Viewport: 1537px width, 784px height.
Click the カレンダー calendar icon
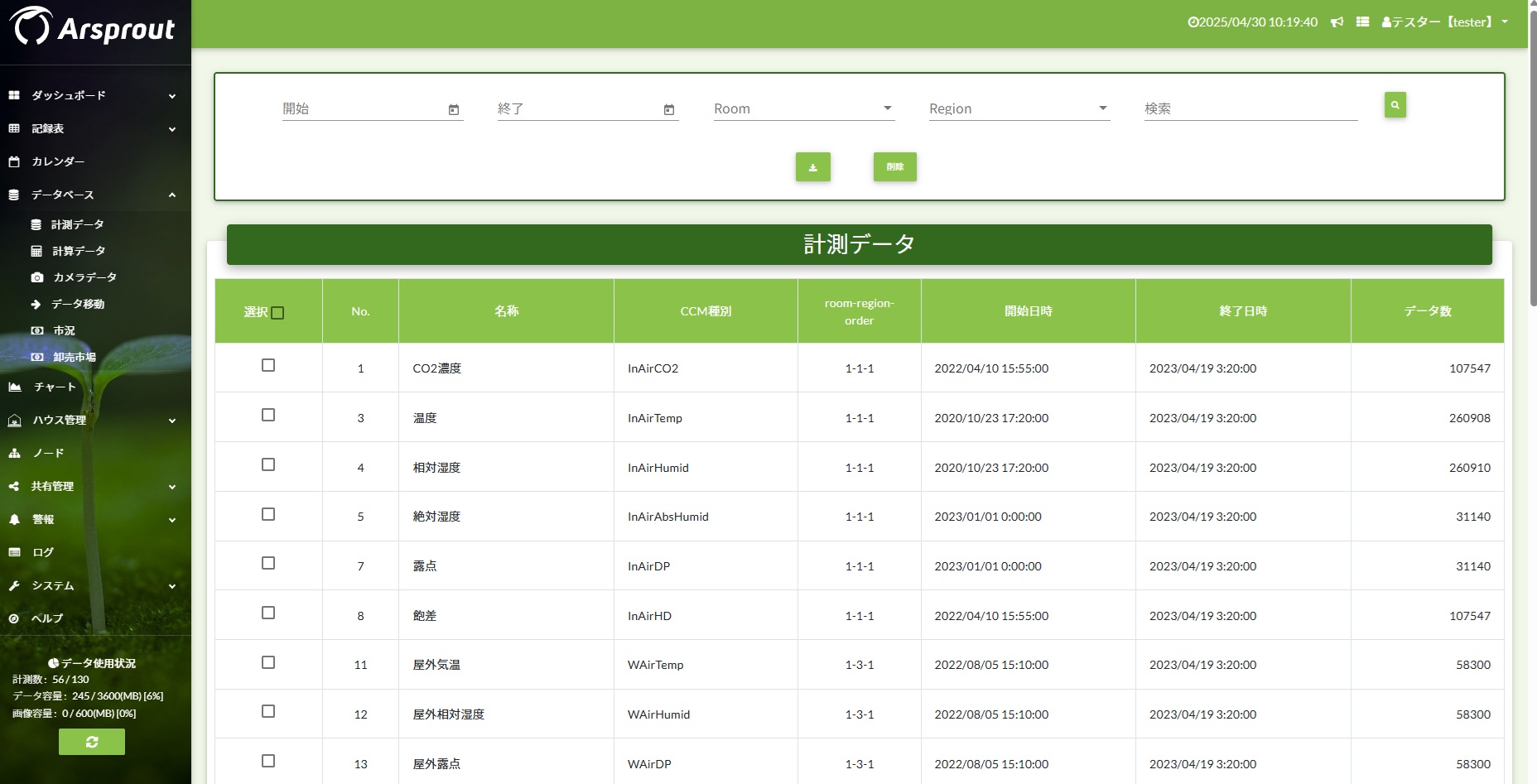pyautogui.click(x=14, y=161)
